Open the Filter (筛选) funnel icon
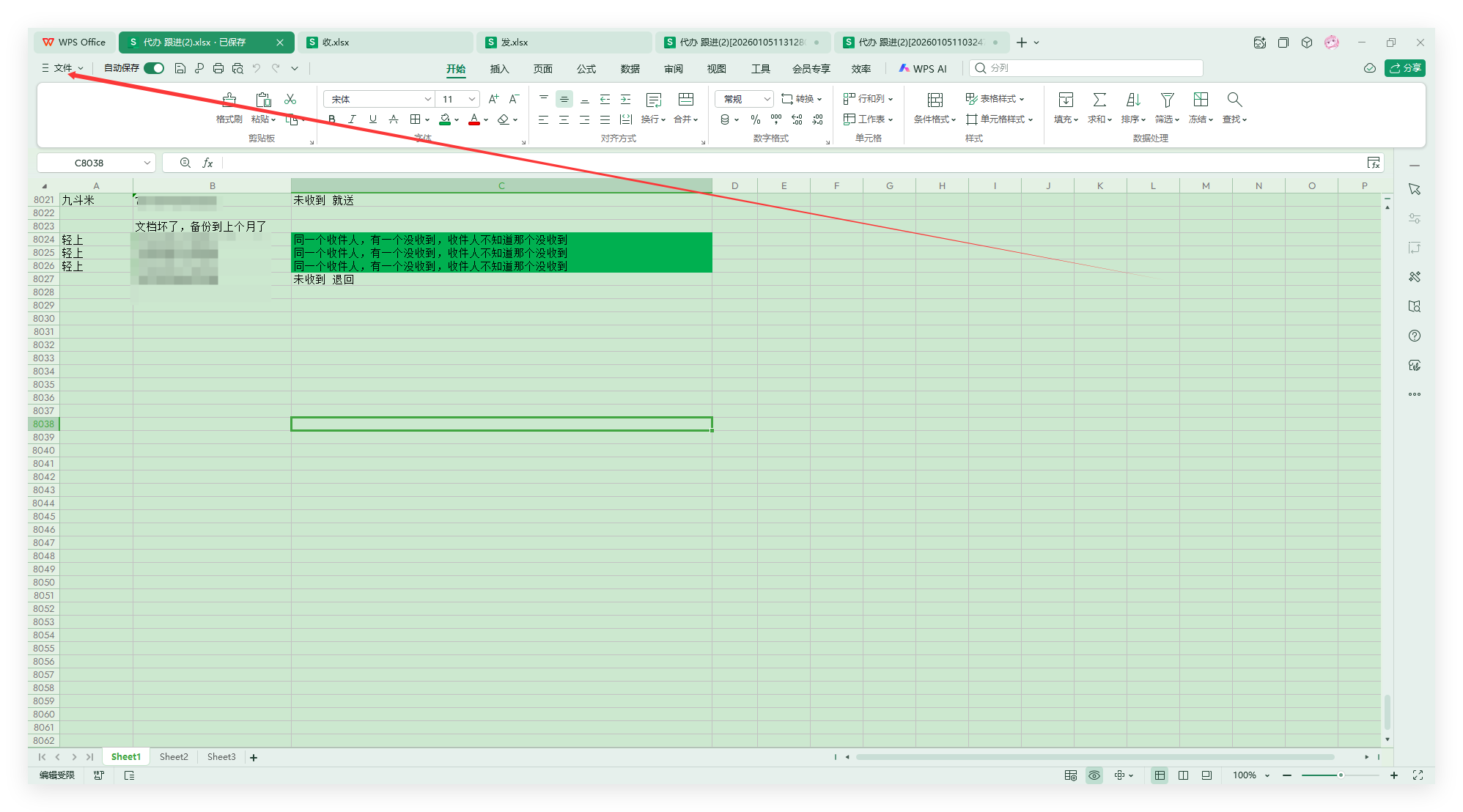This screenshot has height=812, width=1463. pos(1167,100)
